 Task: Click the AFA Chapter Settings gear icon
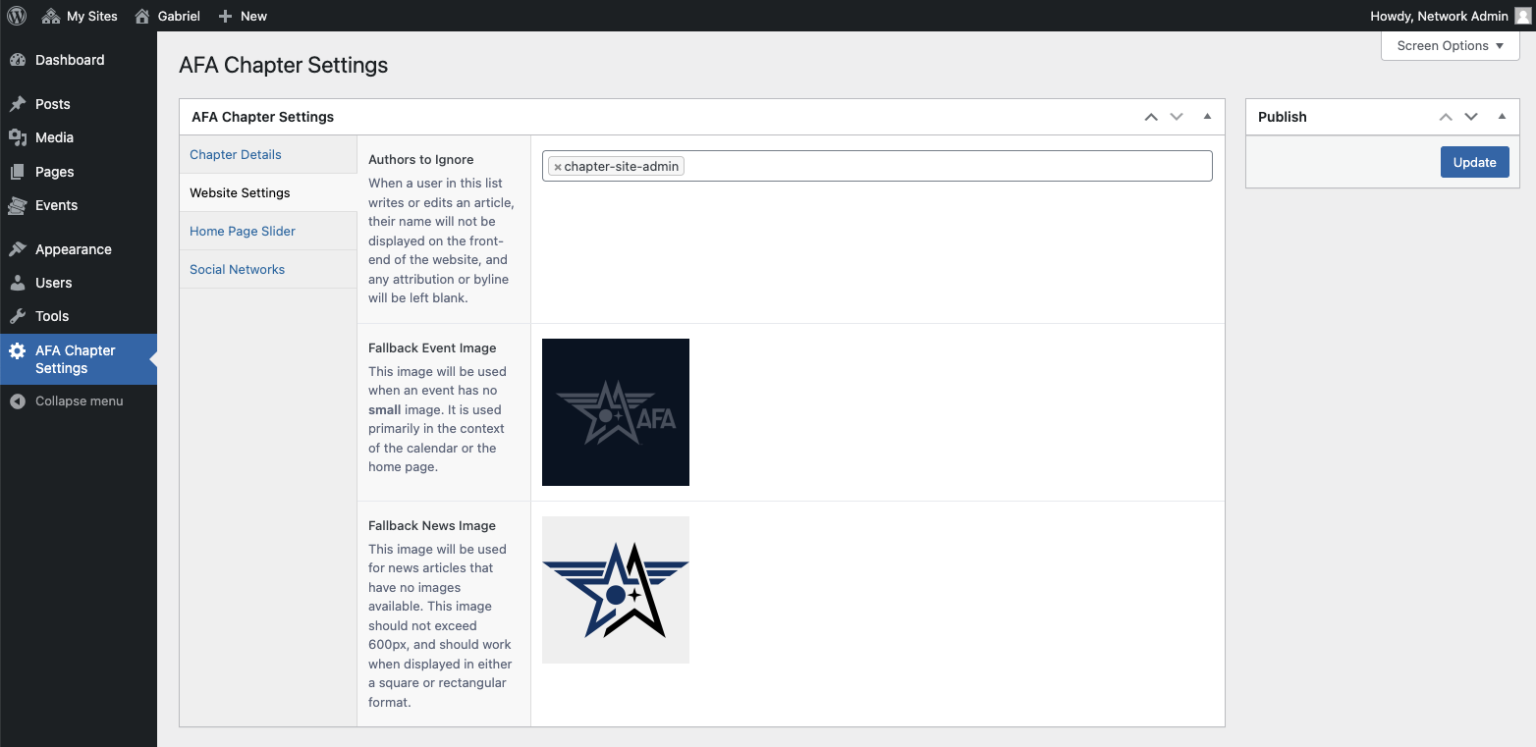tap(17, 351)
